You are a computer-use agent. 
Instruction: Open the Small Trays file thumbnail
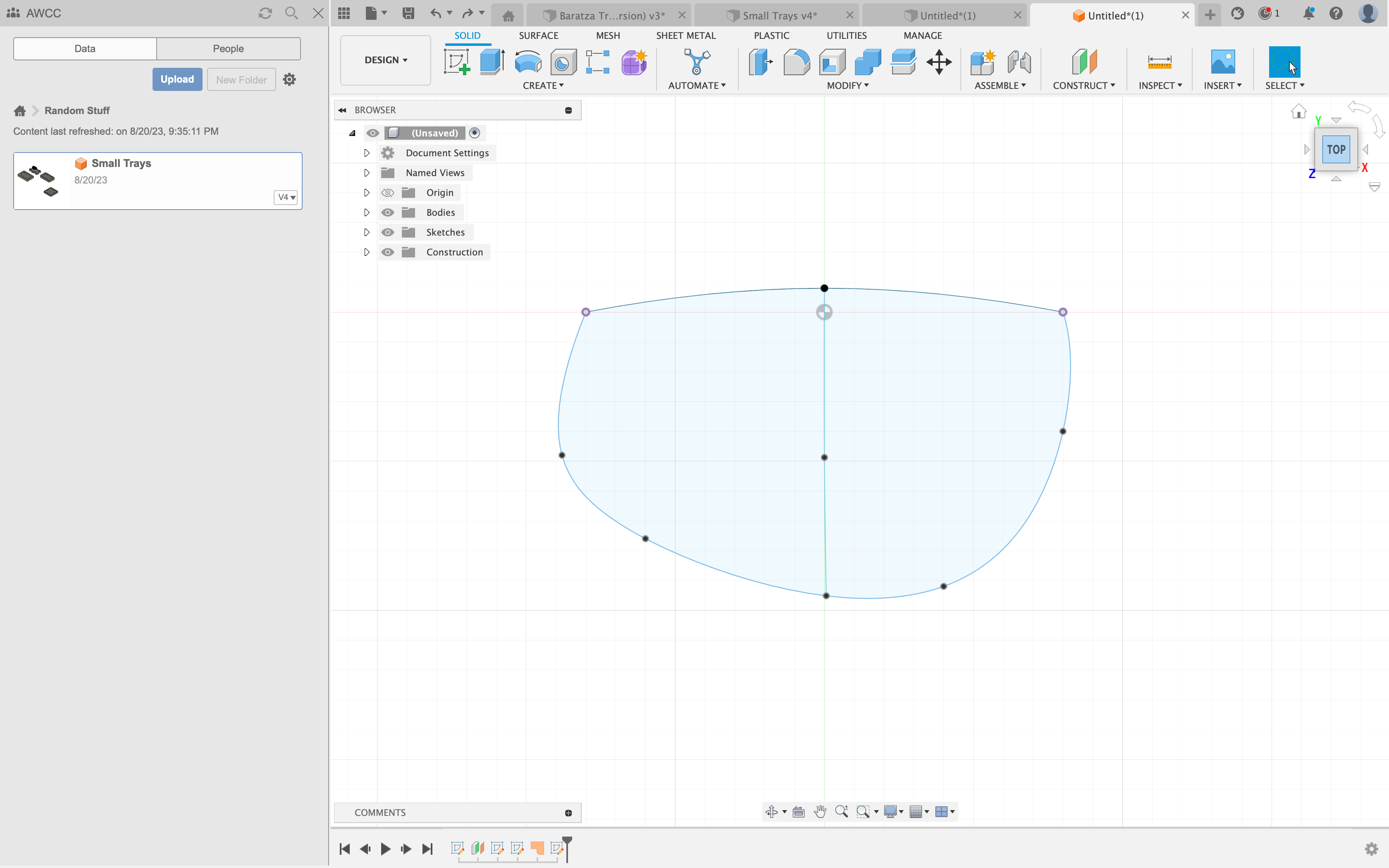tap(39, 181)
